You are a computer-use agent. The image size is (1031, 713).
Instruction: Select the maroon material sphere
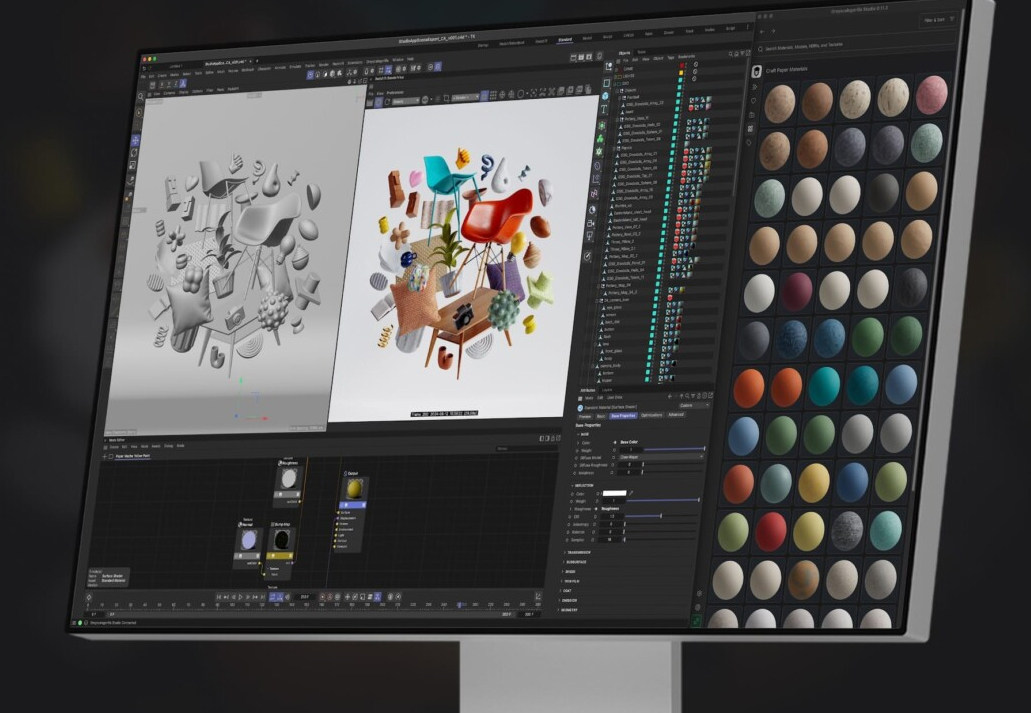(x=796, y=291)
